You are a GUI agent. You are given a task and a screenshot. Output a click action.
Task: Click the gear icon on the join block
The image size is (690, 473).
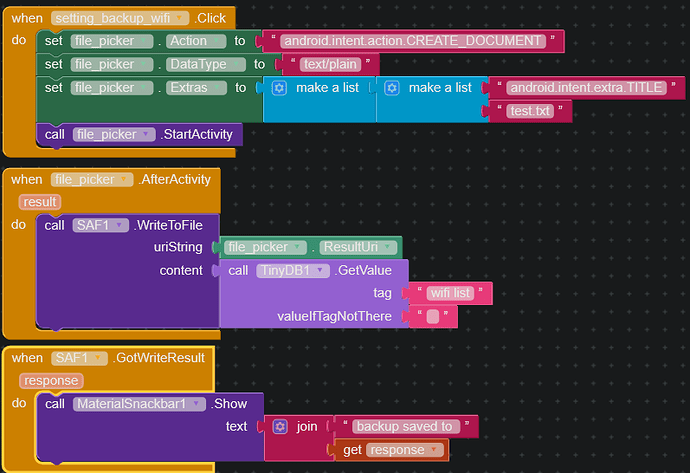pos(280,426)
